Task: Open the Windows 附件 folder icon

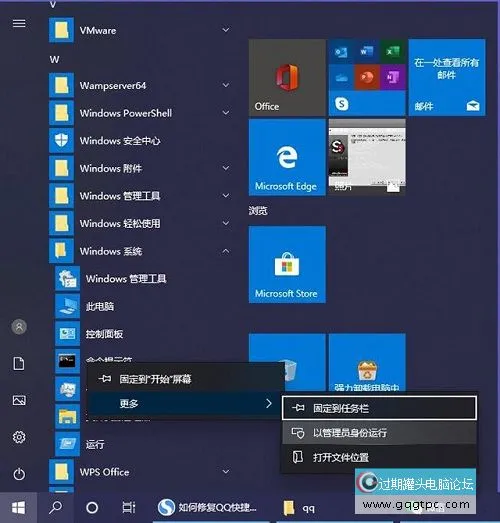Action: (x=61, y=168)
